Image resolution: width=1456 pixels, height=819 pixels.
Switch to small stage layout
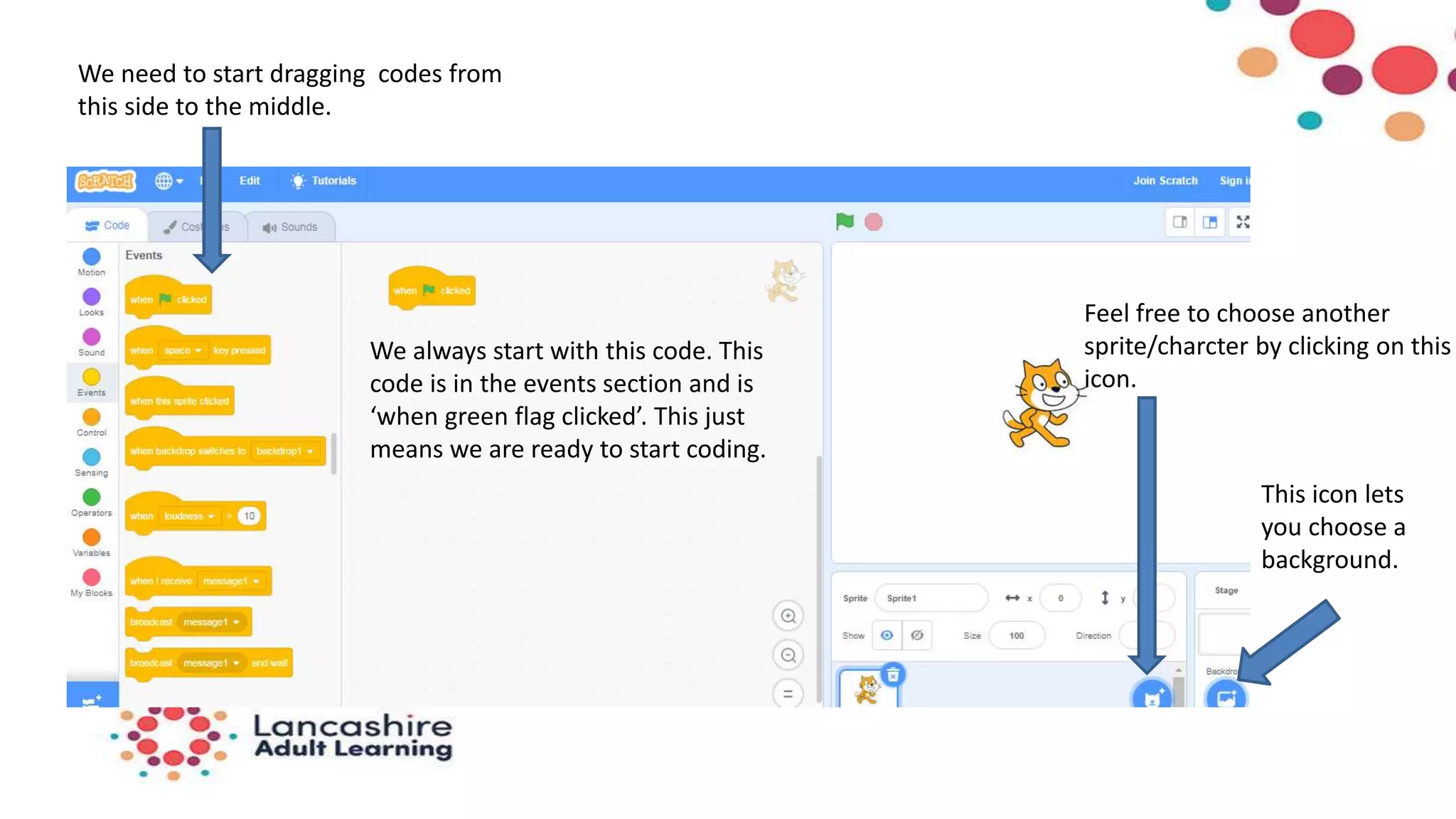(x=1180, y=222)
